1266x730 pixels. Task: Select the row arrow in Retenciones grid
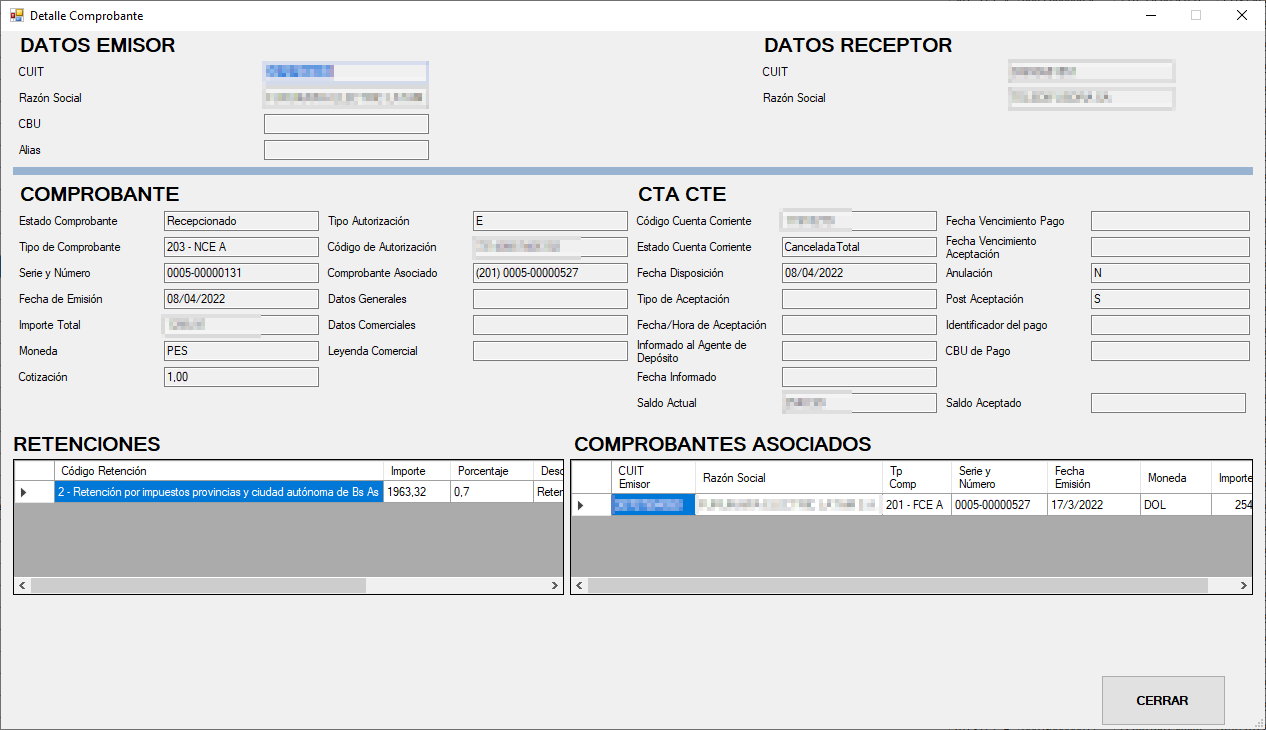(x=25, y=492)
